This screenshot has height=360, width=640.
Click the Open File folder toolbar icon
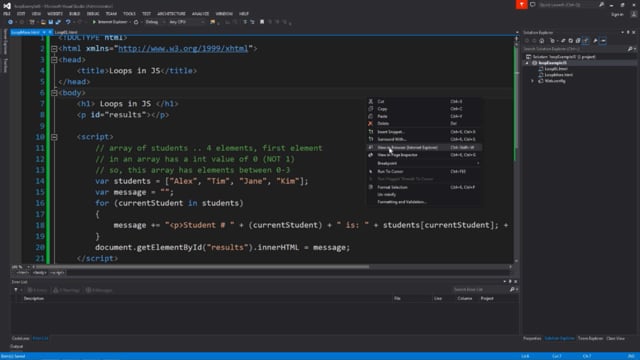(43, 22)
